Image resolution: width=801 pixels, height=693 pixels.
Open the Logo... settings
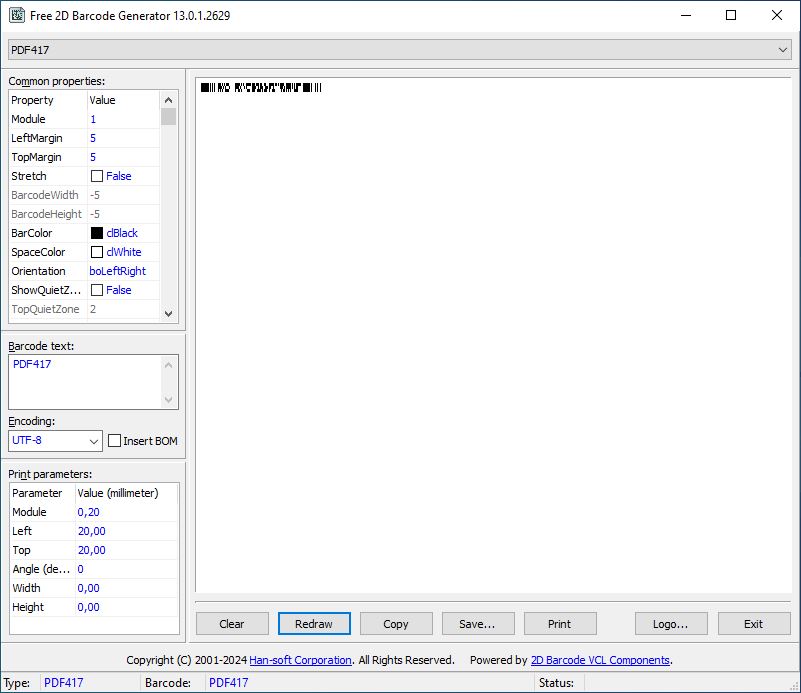[671, 624]
